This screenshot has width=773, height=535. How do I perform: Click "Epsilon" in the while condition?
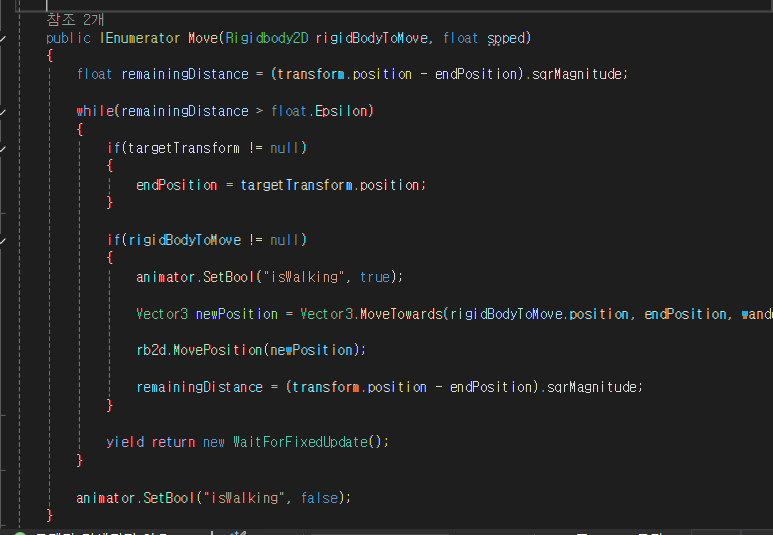pos(341,111)
